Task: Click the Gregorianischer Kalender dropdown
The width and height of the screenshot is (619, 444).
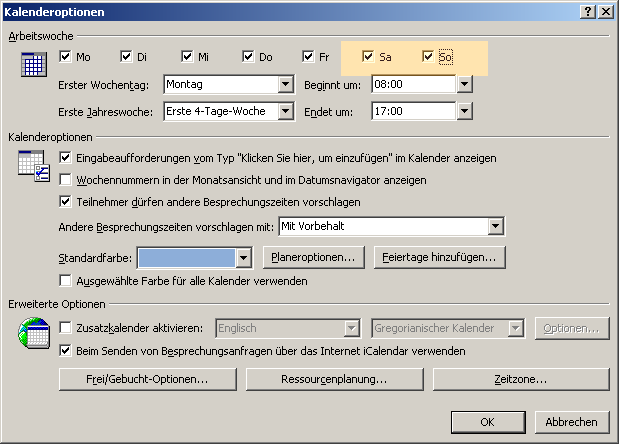Action: (x=448, y=328)
